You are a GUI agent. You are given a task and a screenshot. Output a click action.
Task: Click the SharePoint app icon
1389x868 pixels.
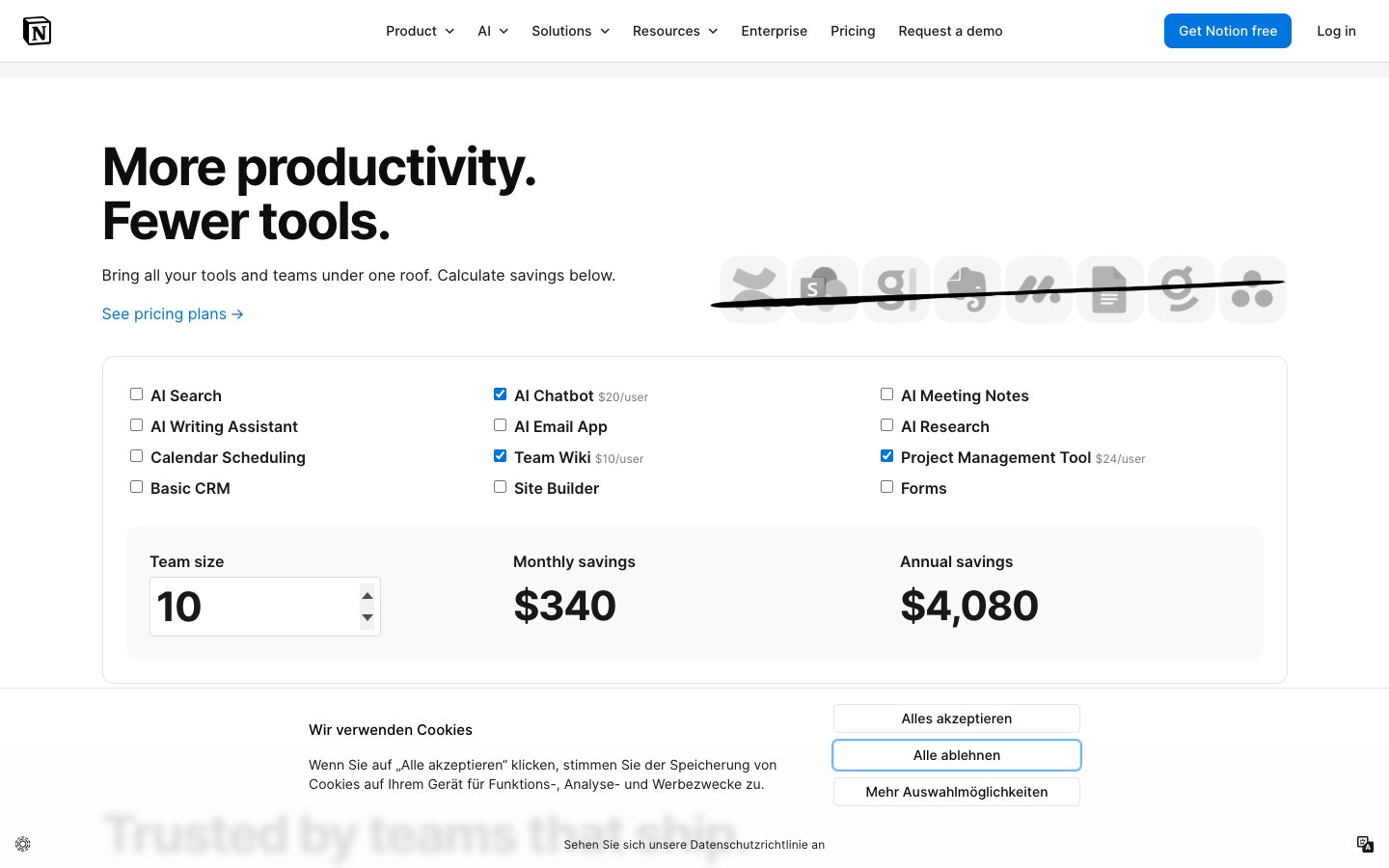[825, 289]
